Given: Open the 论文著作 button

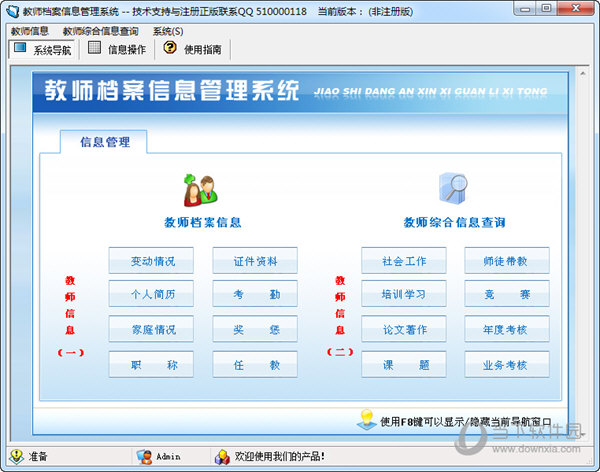Looking at the screenshot, I should (404, 329).
